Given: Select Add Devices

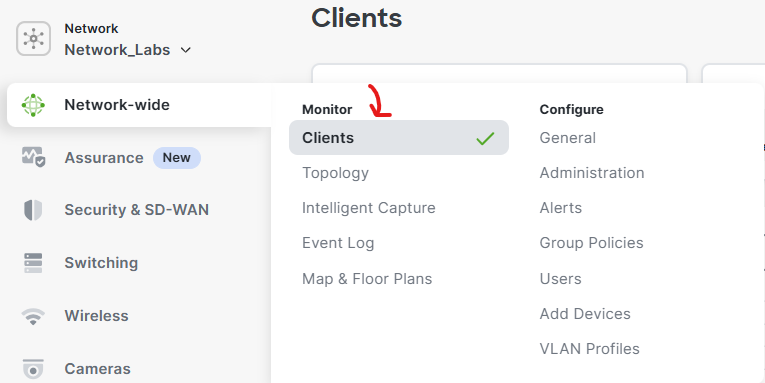Looking at the screenshot, I should click(x=585, y=314).
